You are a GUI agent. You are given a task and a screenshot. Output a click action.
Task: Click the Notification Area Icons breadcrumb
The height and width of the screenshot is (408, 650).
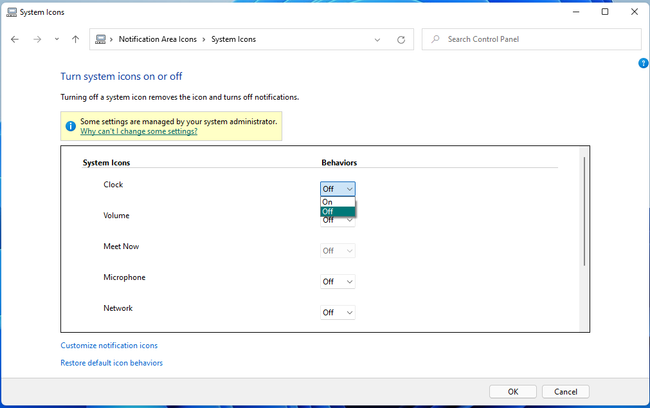click(158, 39)
